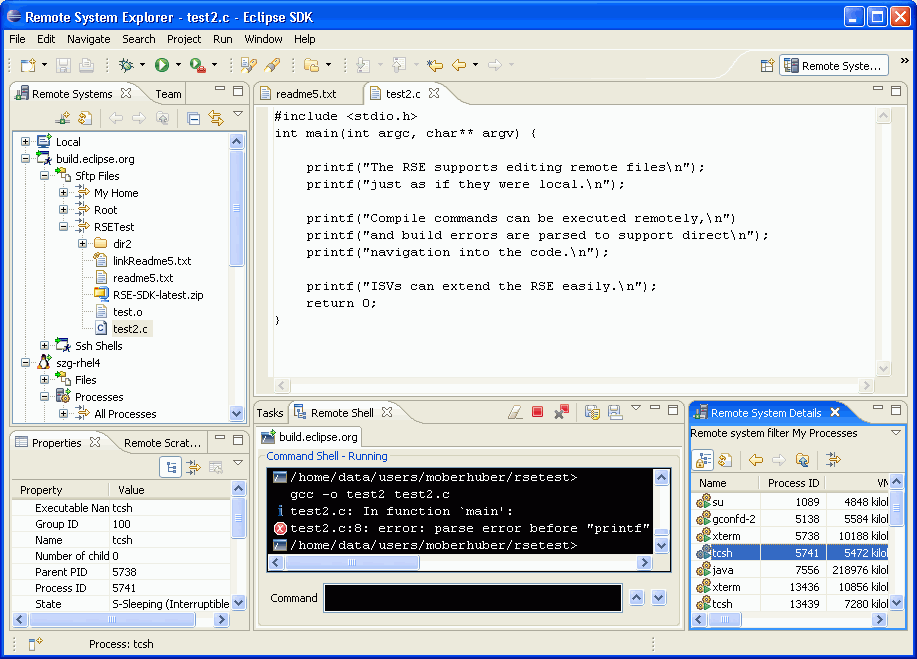Click the Properties view horizontal scrollbar thumb
This screenshot has height=659, width=917.
(111, 619)
